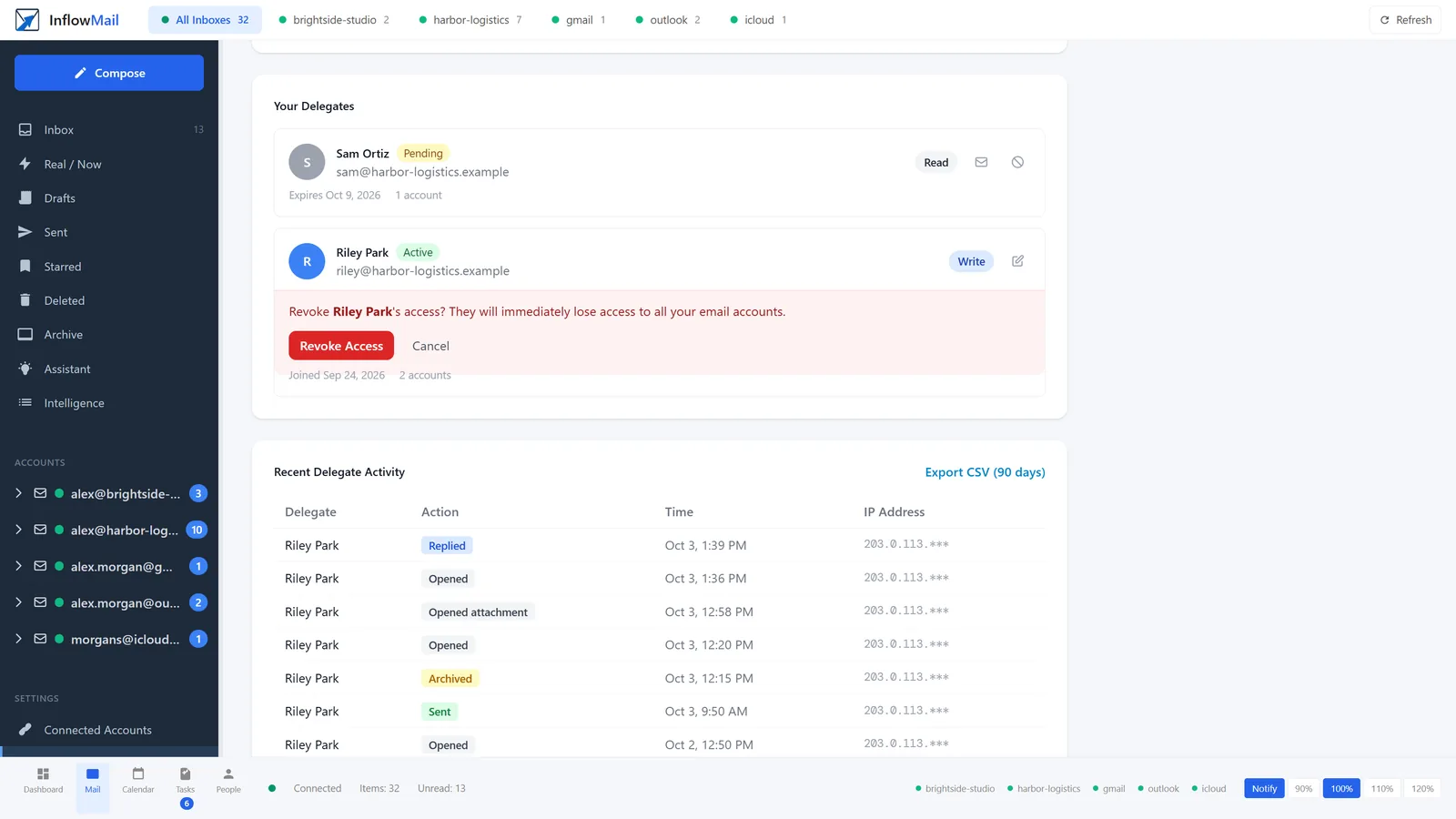Expand the alex@brightside account tree
This screenshot has width=1456, height=819.
coord(18,493)
